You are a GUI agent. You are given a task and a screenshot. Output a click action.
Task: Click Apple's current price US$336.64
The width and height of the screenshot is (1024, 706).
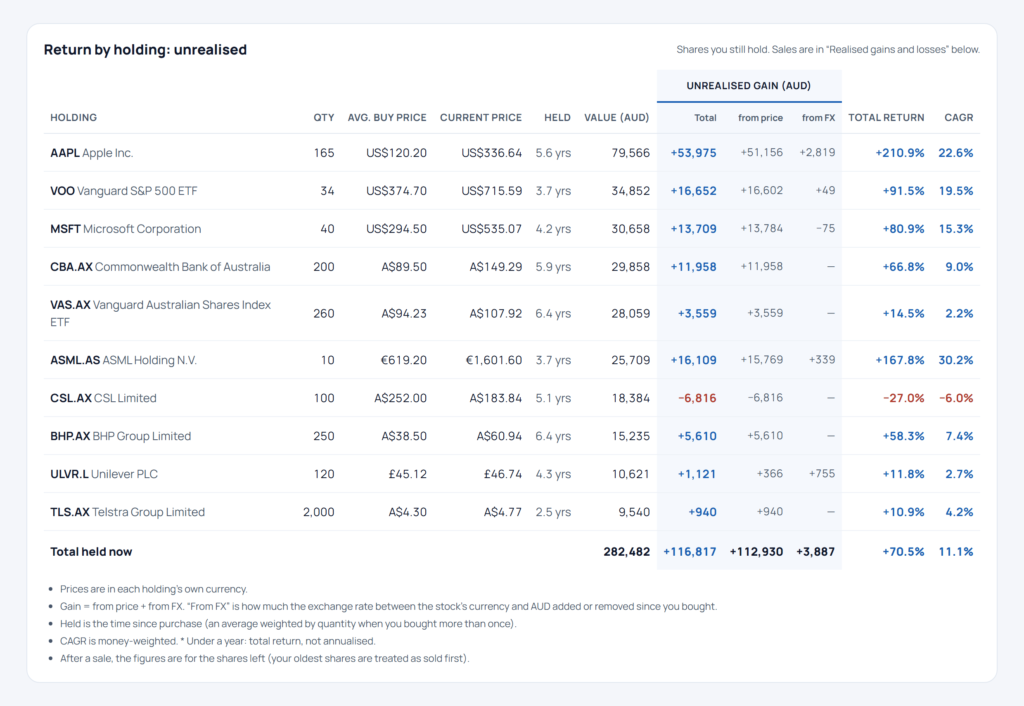491,153
